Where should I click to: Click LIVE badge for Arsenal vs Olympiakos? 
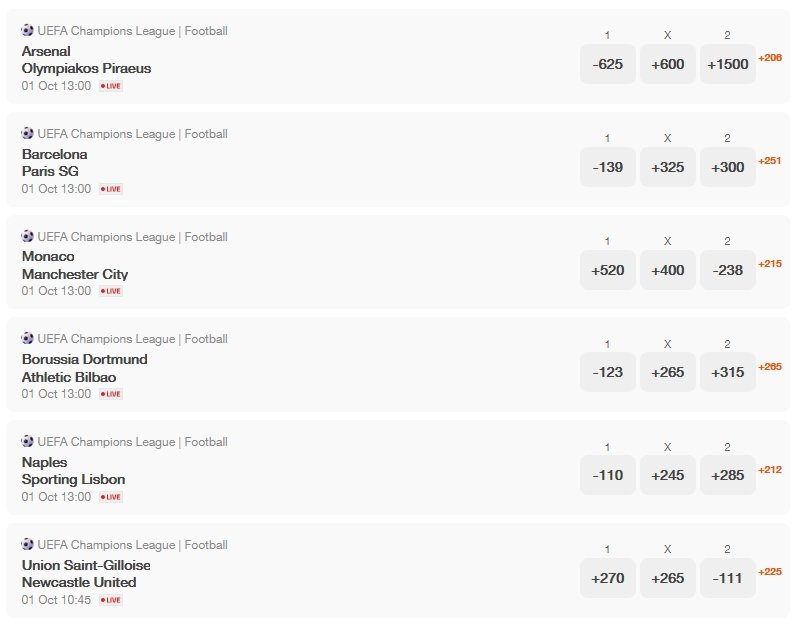click(110, 86)
